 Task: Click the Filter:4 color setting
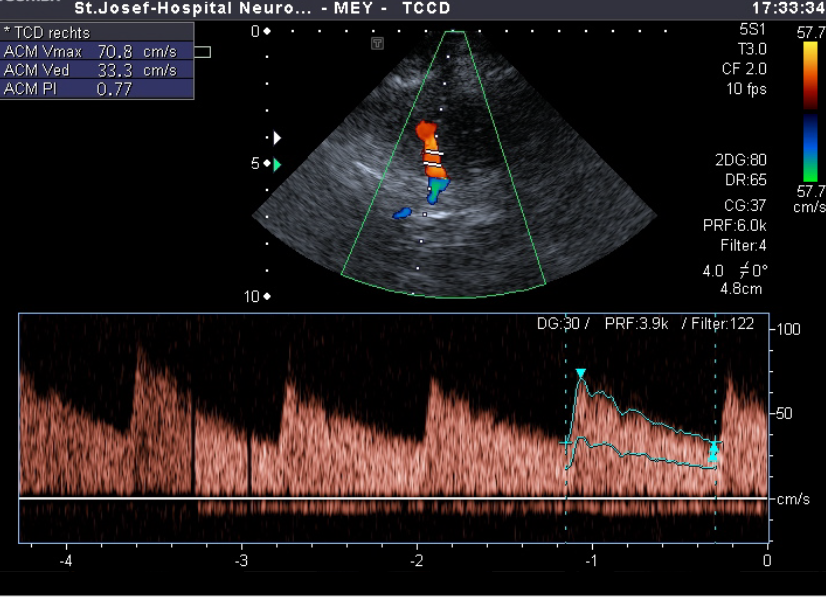743,246
